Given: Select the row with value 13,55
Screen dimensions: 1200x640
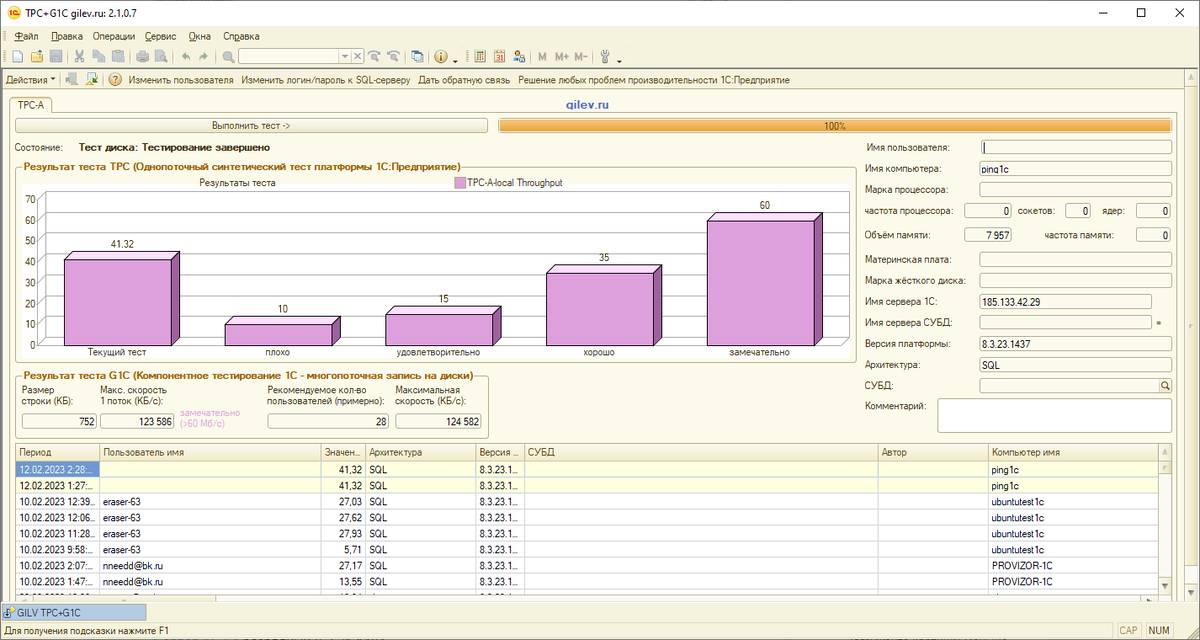Looking at the screenshot, I should pos(587,581).
